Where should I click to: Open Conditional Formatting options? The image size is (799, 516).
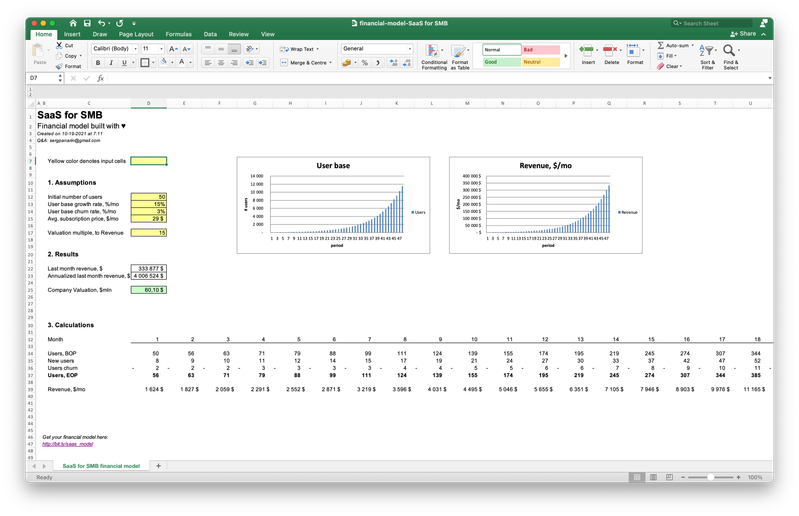[x=434, y=56]
